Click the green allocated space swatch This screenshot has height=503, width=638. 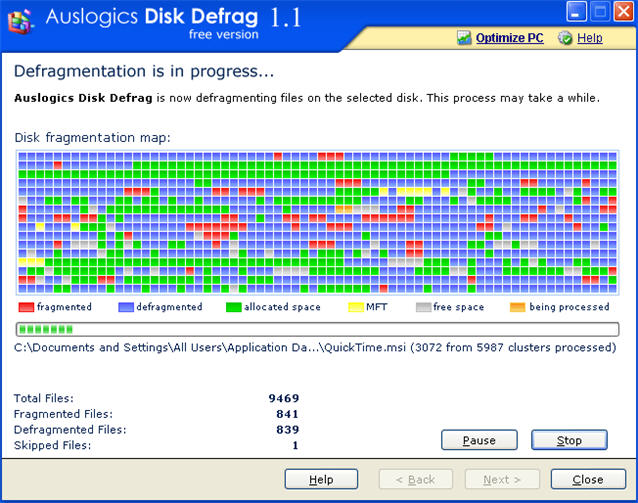pos(234,307)
